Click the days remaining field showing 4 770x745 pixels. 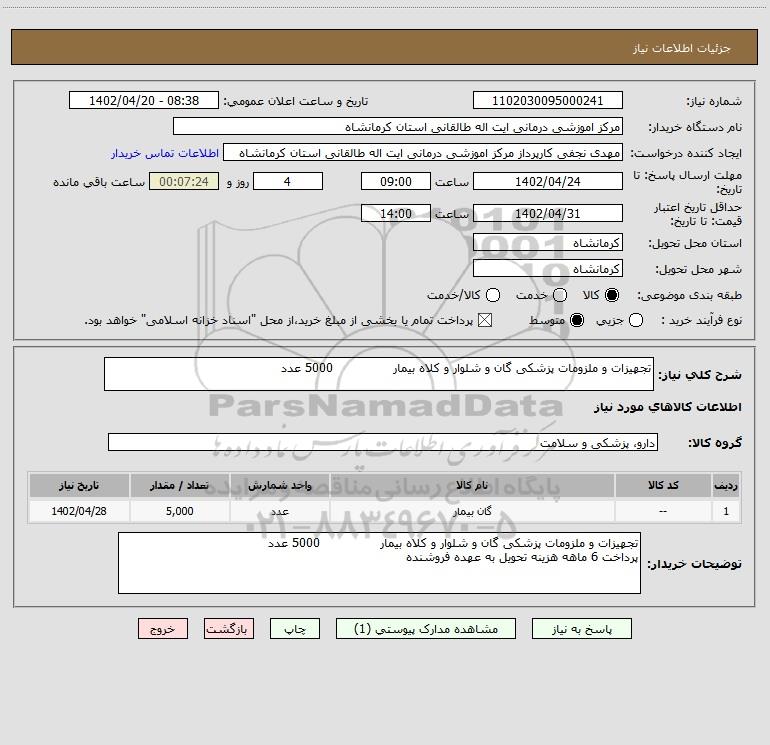(x=288, y=181)
